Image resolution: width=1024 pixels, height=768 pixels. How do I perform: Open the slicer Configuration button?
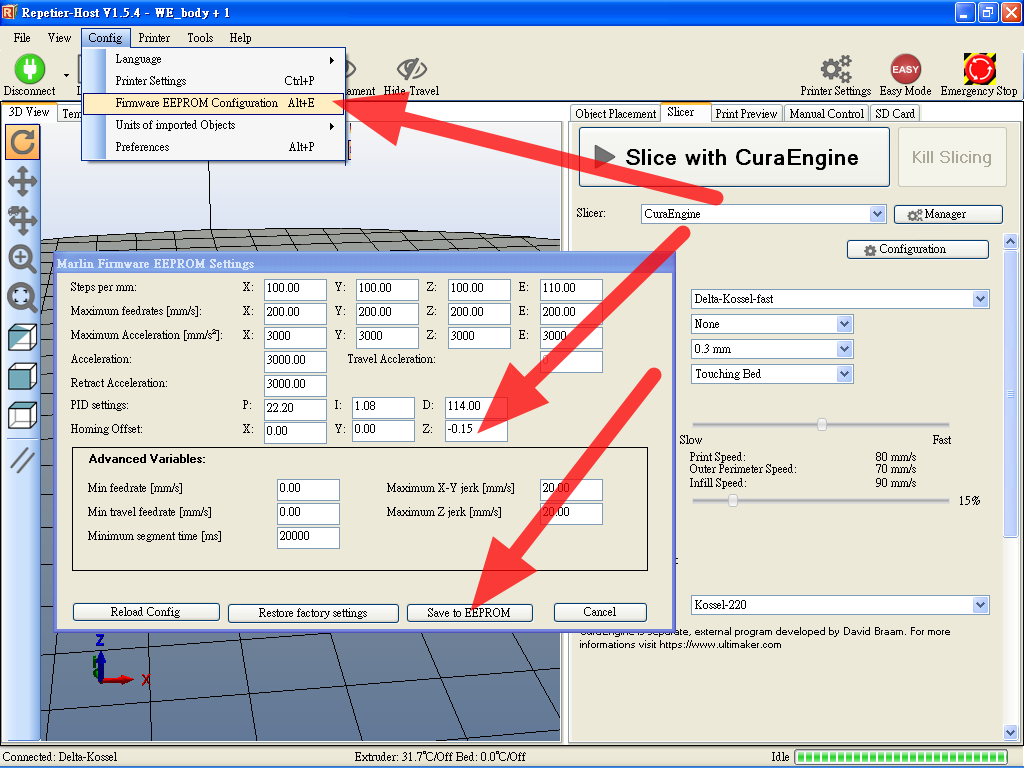tap(918, 249)
